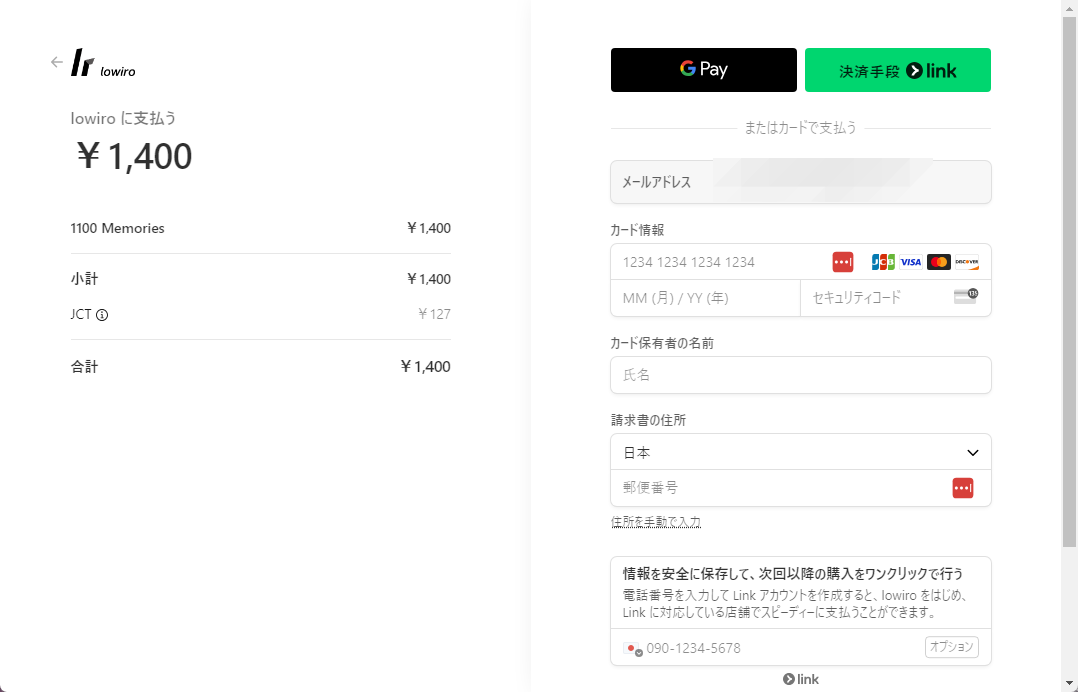The width and height of the screenshot is (1078, 692).
Task: Click password manager icon in card number field
Action: click(842, 262)
